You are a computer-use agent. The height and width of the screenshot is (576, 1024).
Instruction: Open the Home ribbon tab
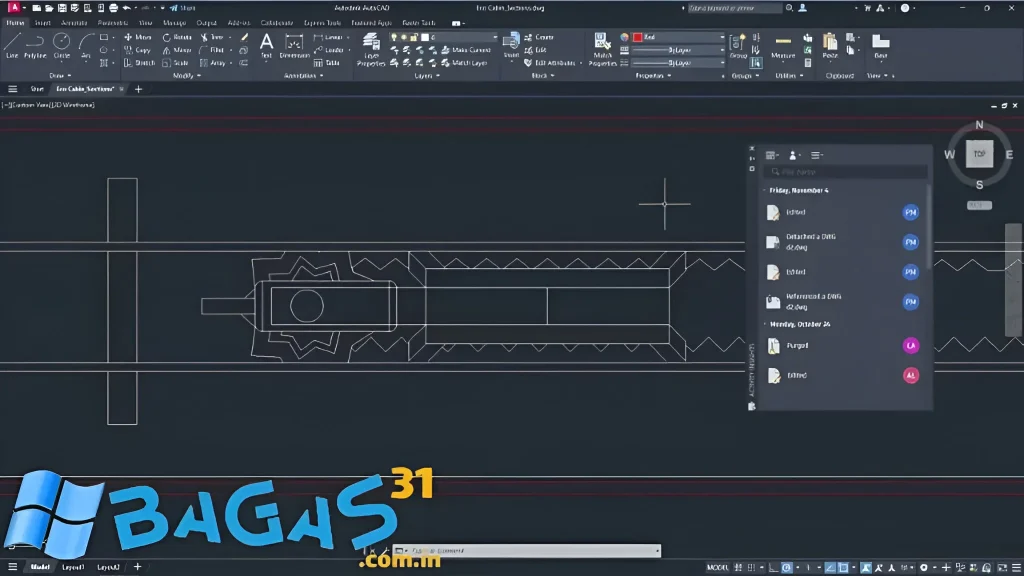pyautogui.click(x=15, y=23)
